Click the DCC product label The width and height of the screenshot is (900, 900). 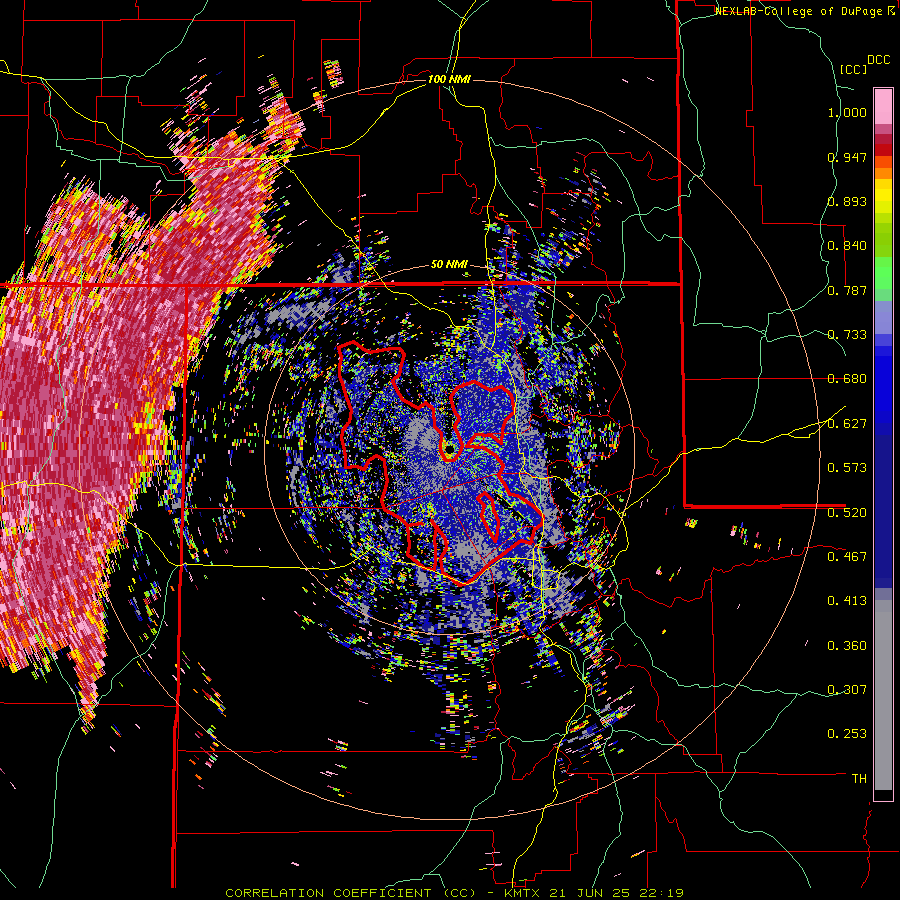tap(878, 60)
